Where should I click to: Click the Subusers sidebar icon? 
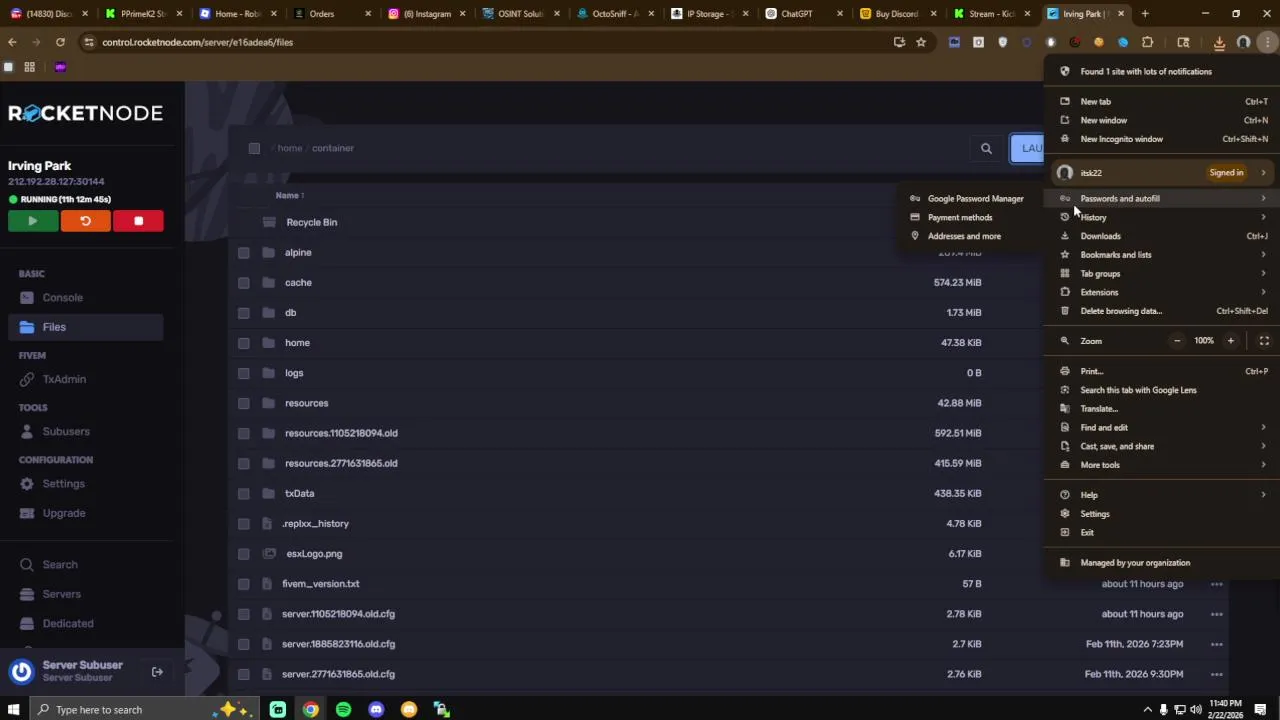pyautogui.click(x=27, y=432)
